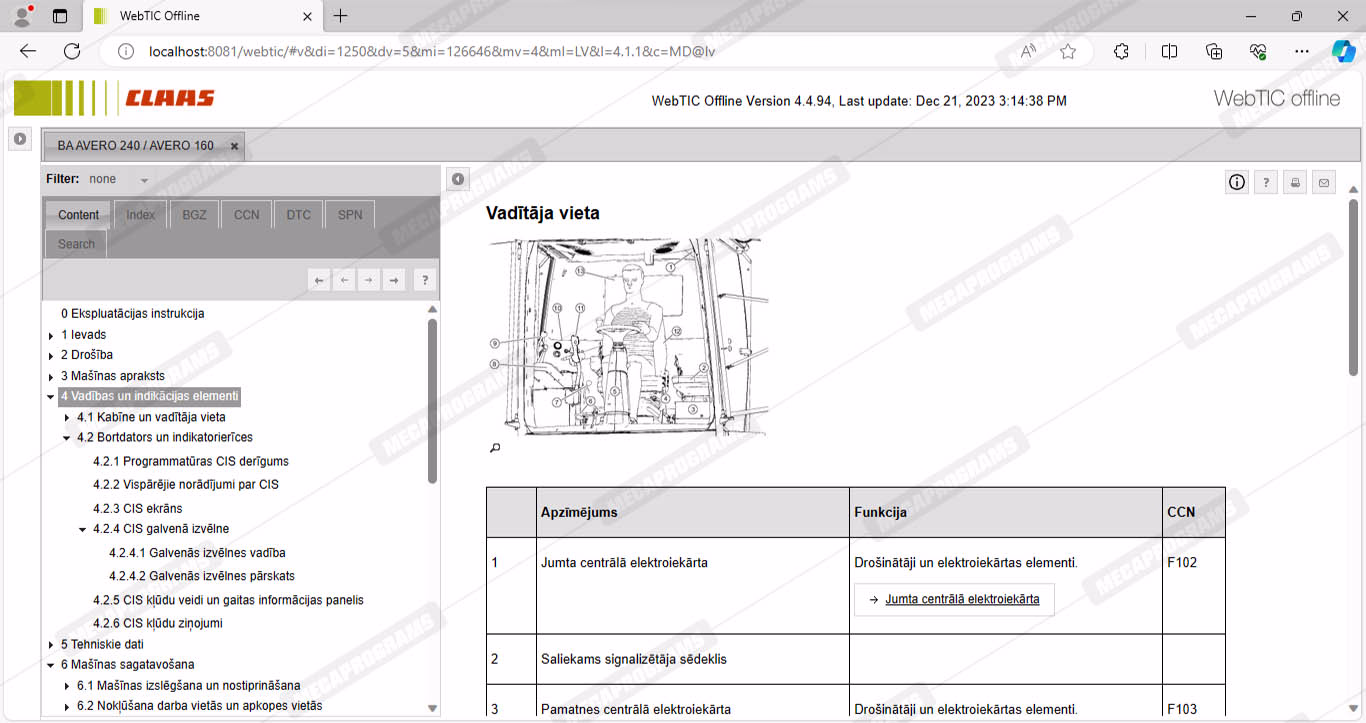Click the vehicle cab diagram image

[627, 337]
